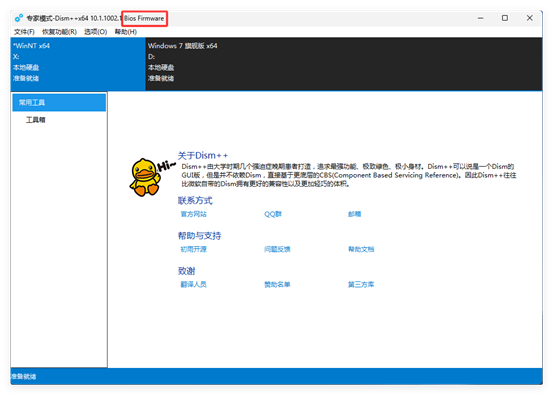Open the 恢复功能(R) menu

pos(59,32)
